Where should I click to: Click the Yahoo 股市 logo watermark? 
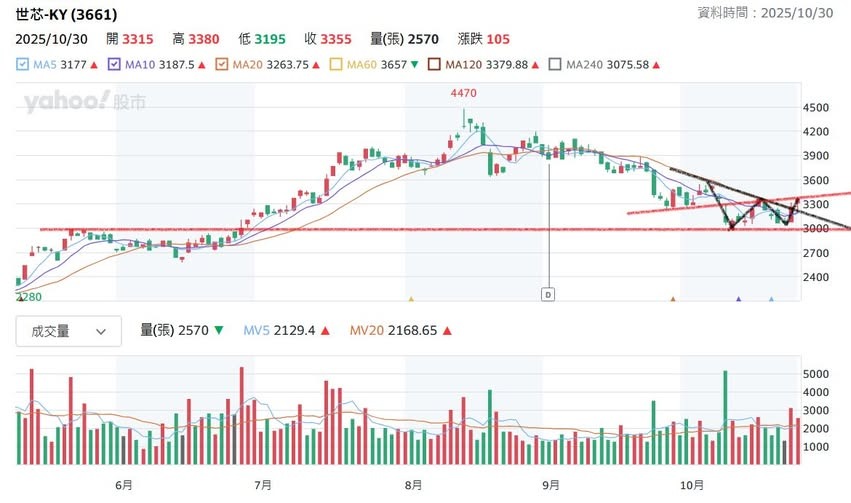[84, 101]
